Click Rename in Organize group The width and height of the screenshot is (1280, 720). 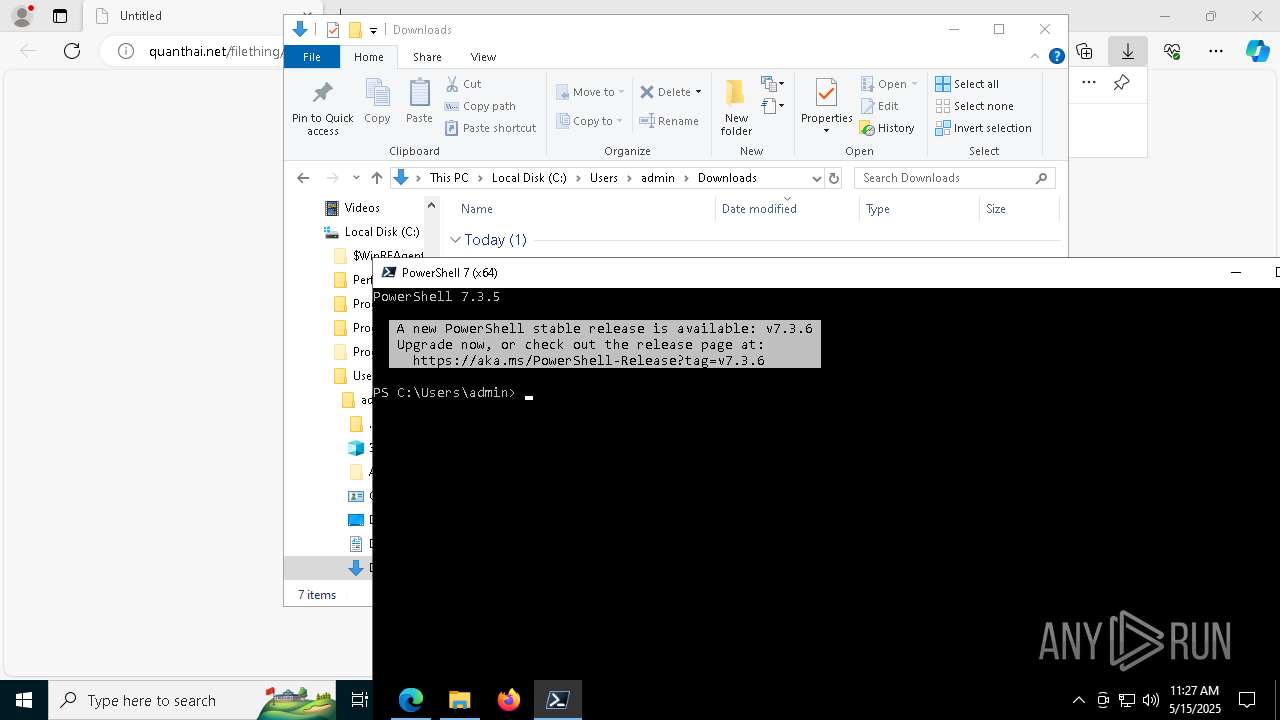pos(669,121)
